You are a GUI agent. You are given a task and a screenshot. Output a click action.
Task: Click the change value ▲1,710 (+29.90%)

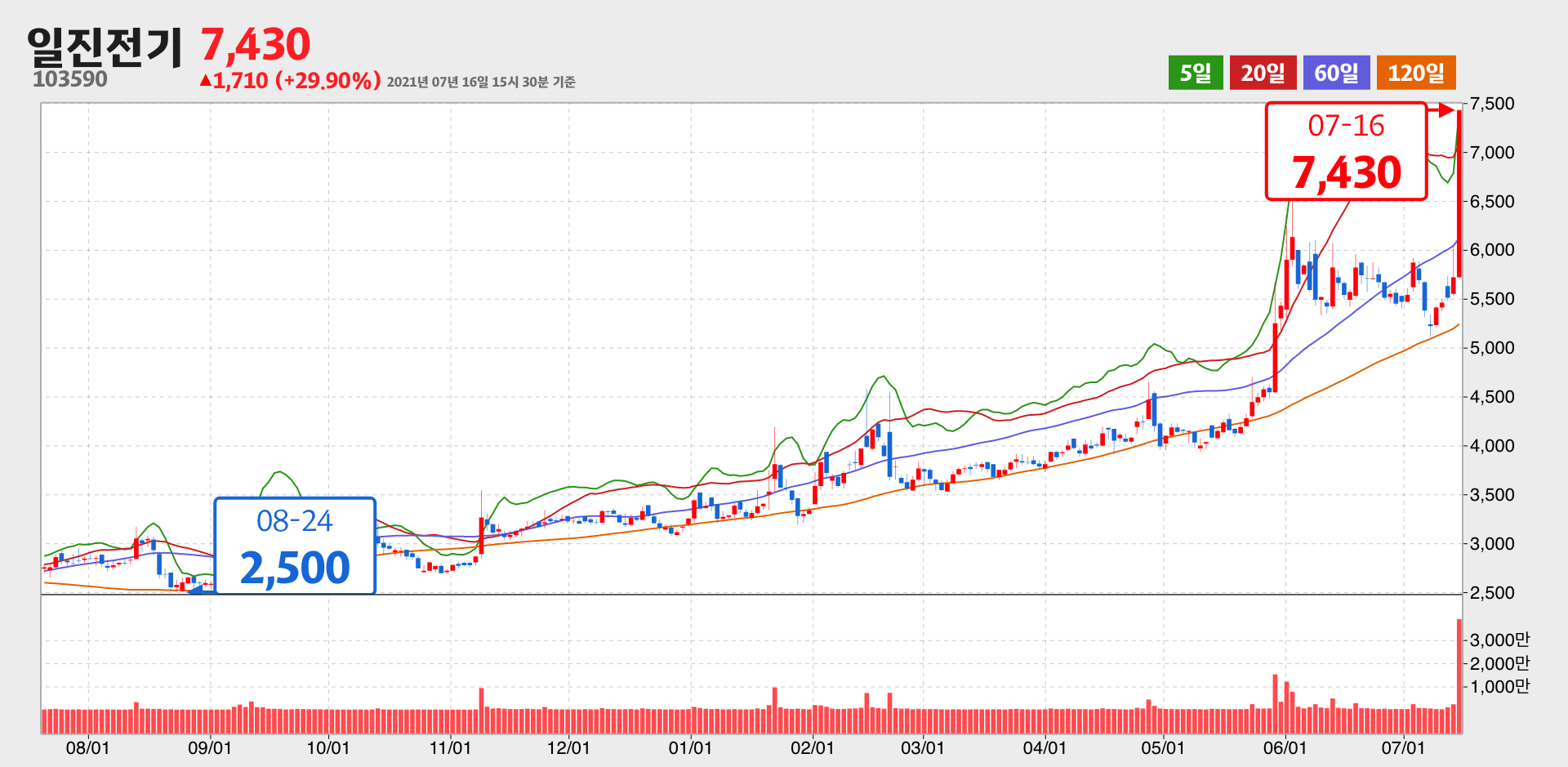pos(290,80)
